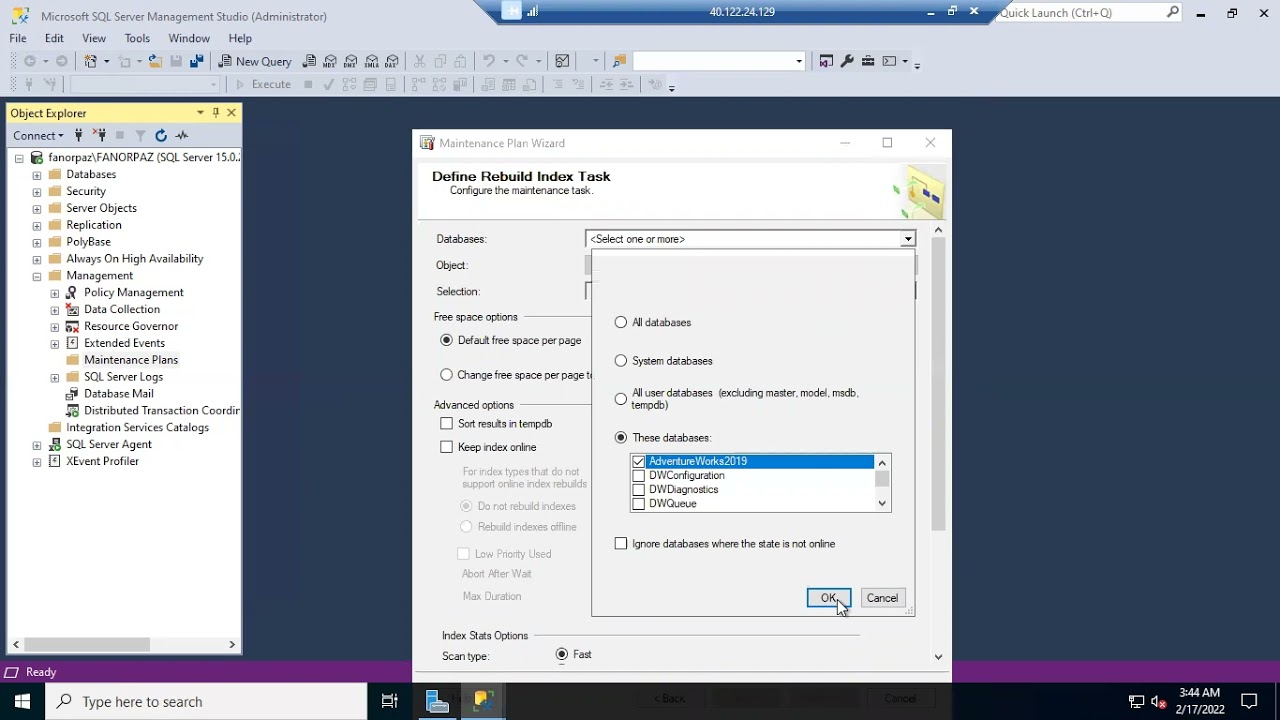This screenshot has width=1280, height=720.
Task: Open the File menu
Action: (18, 38)
